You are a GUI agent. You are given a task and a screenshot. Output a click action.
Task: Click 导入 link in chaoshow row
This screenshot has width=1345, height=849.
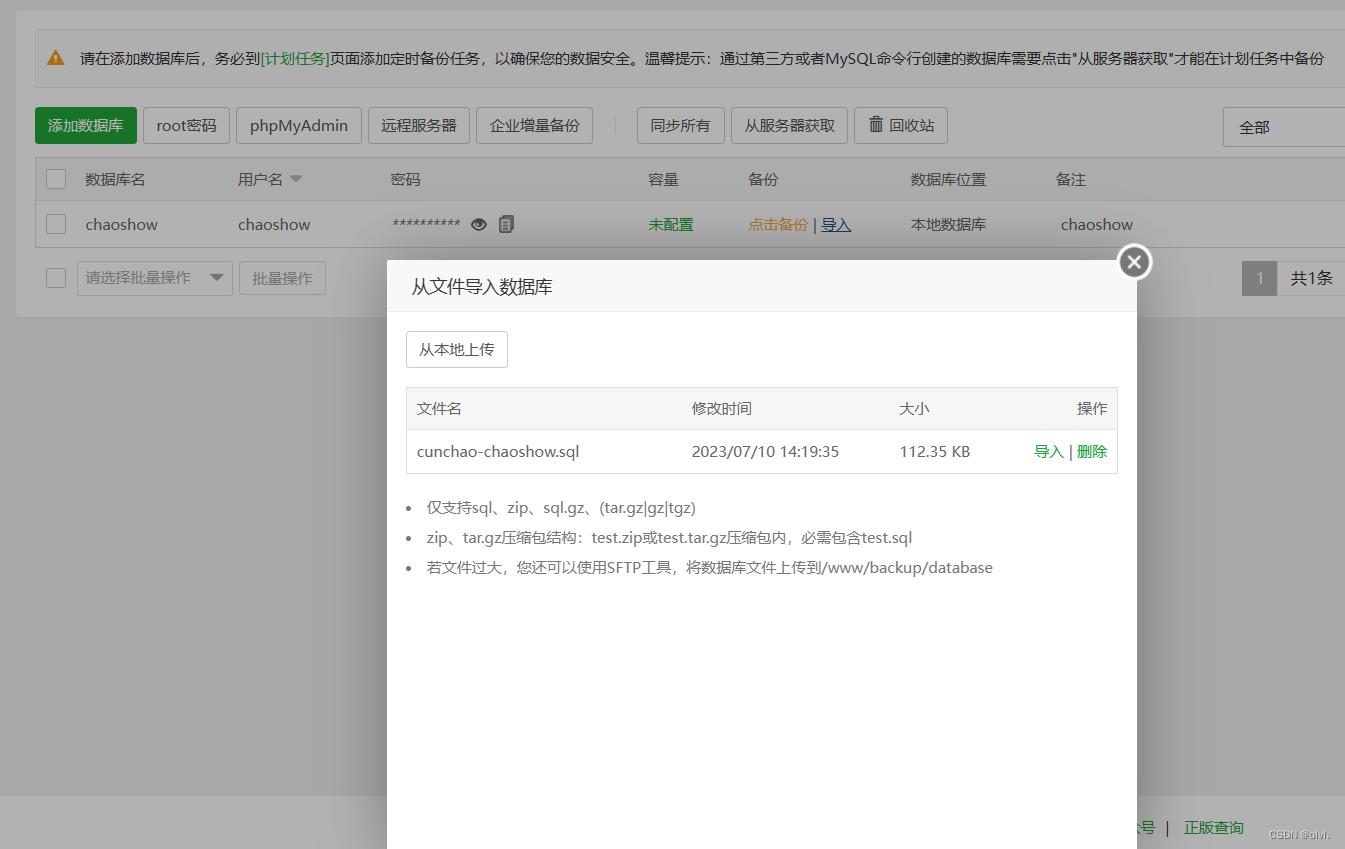(x=836, y=224)
